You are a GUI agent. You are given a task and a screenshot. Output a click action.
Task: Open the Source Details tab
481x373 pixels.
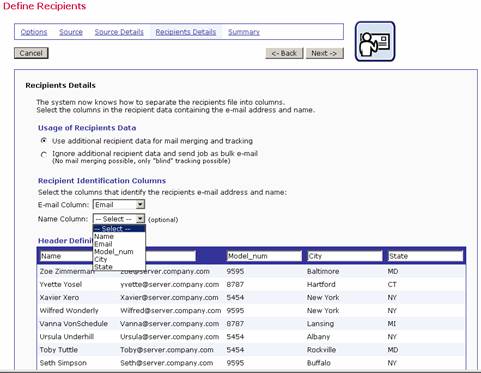click(x=119, y=32)
